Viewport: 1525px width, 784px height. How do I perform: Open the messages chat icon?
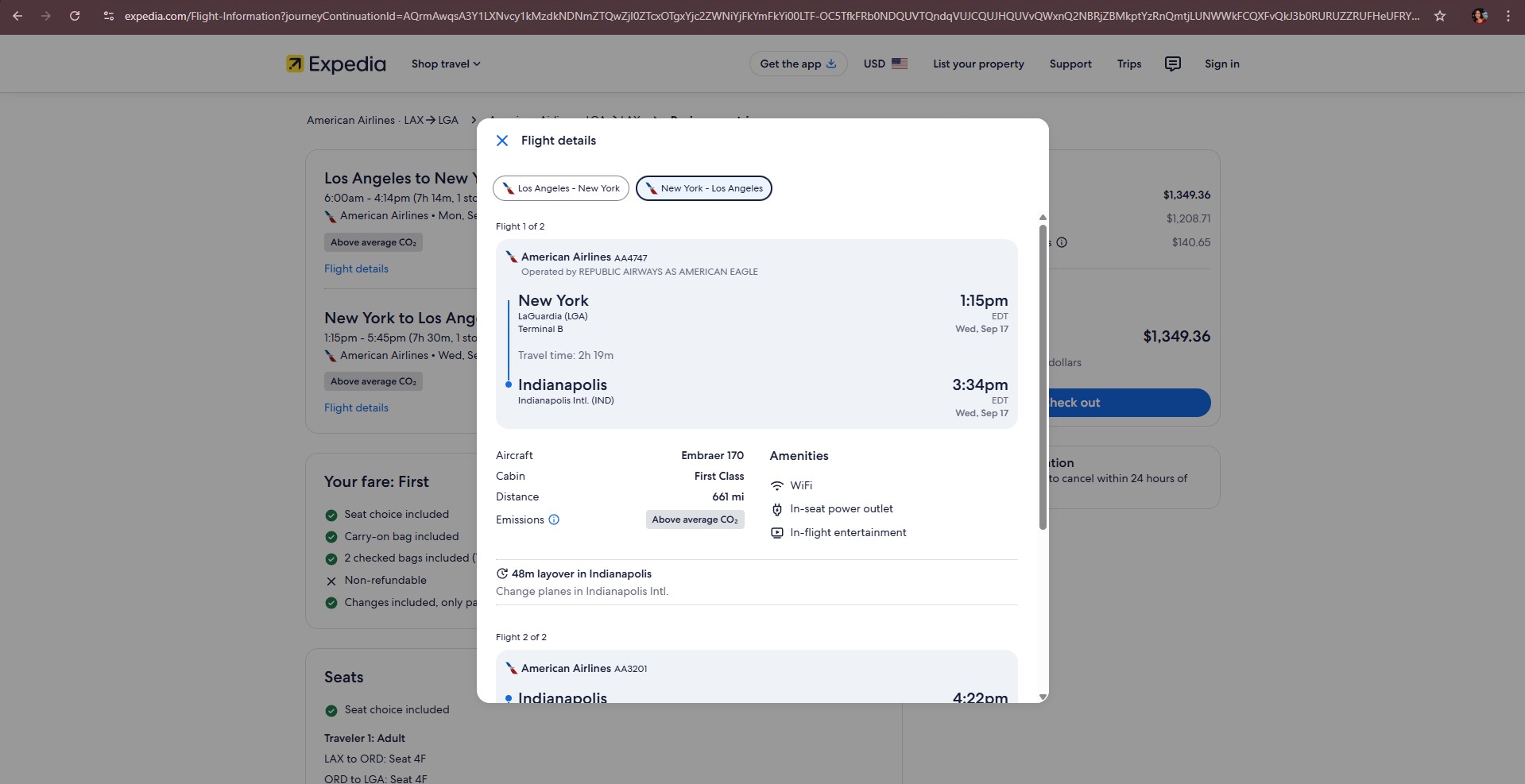[x=1173, y=64]
